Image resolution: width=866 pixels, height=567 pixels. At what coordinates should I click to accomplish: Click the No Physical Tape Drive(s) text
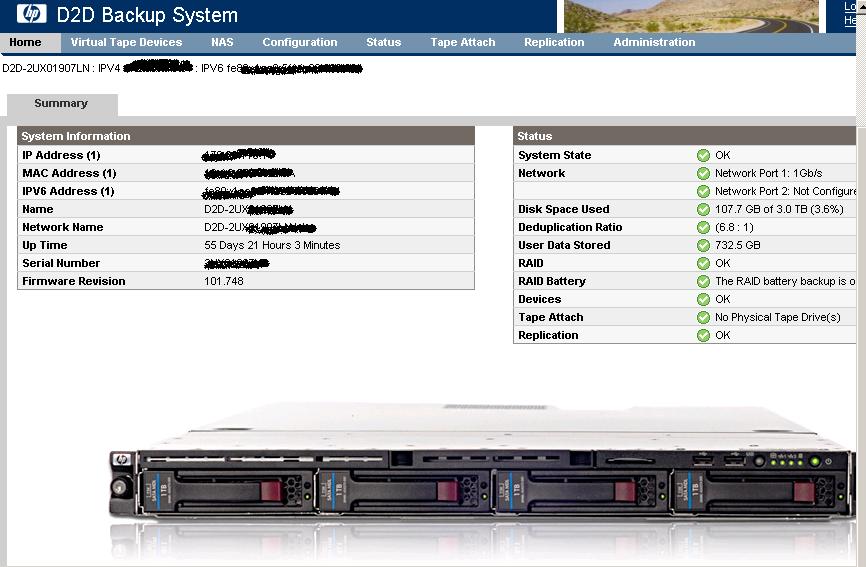tap(778, 317)
